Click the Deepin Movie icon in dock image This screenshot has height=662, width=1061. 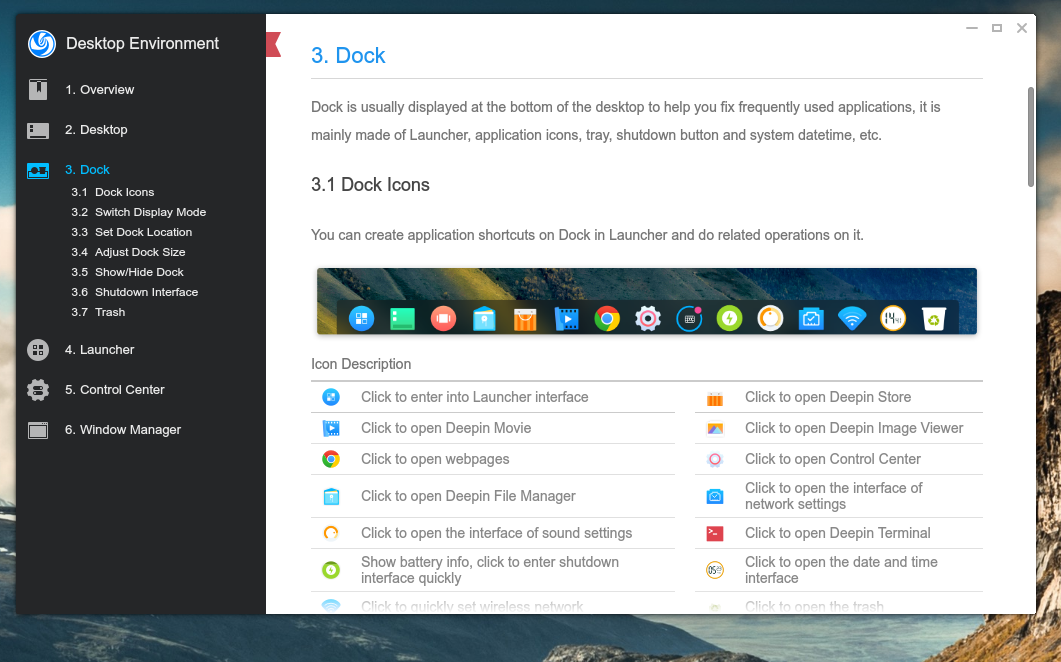pos(566,318)
